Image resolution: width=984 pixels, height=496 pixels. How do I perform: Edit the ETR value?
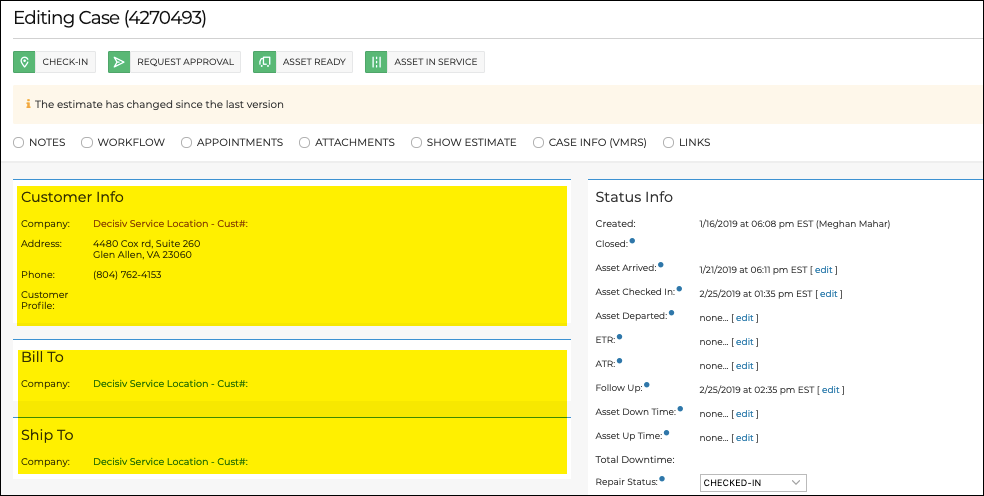coord(744,342)
